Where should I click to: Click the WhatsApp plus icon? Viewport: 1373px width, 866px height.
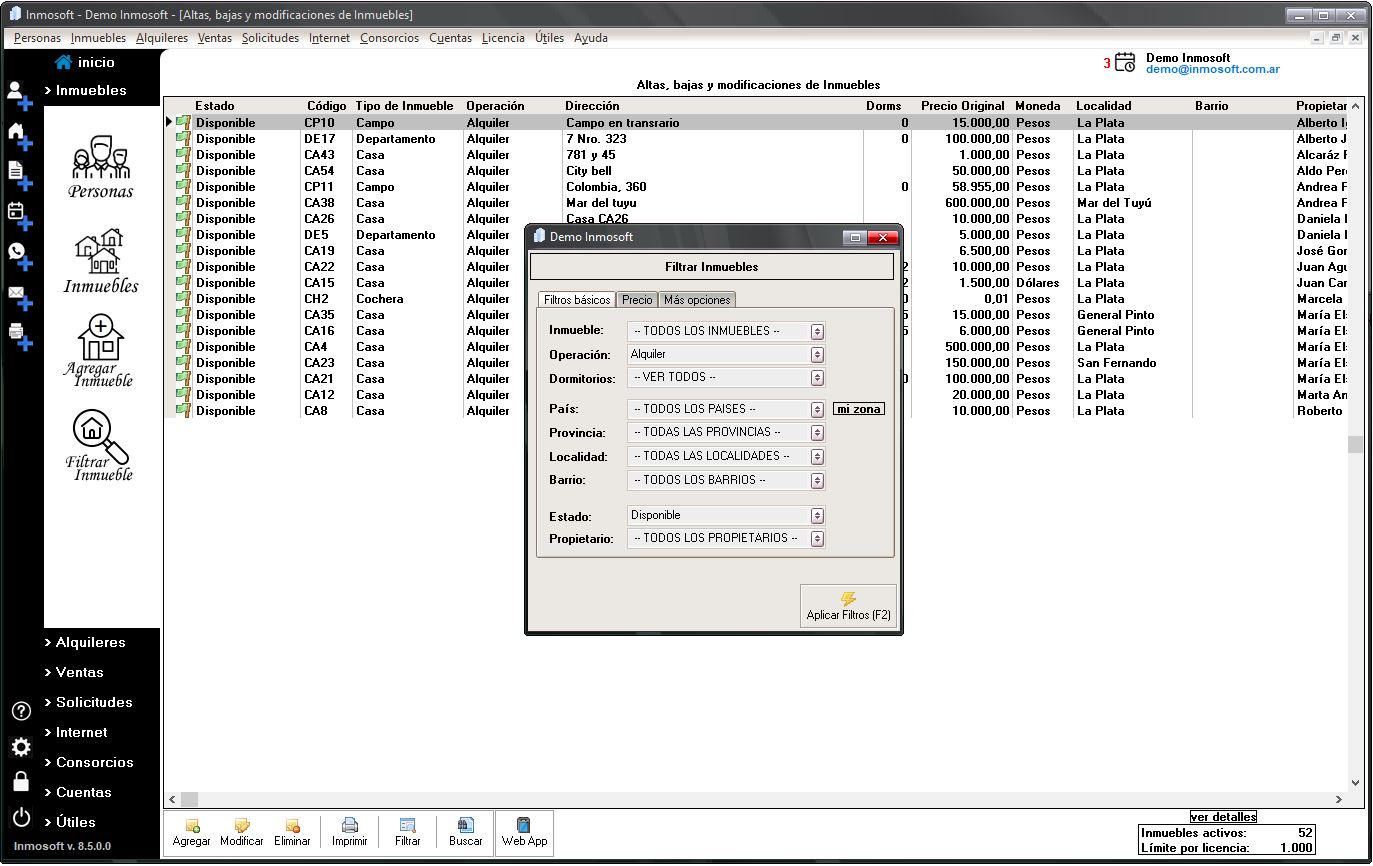[20, 256]
